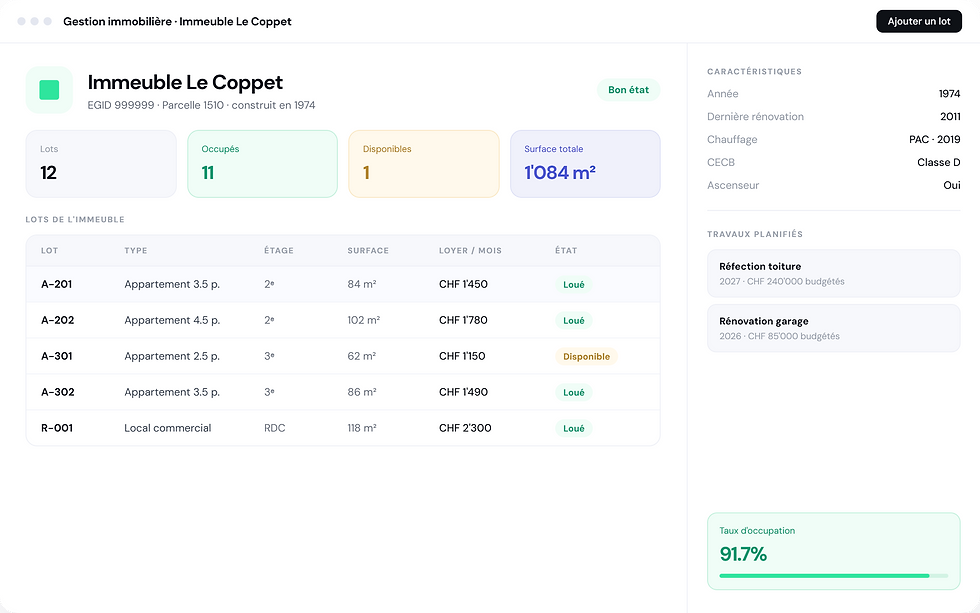980x613 pixels.
Task: Click the Loyer / Mois column header
Action: (470, 251)
